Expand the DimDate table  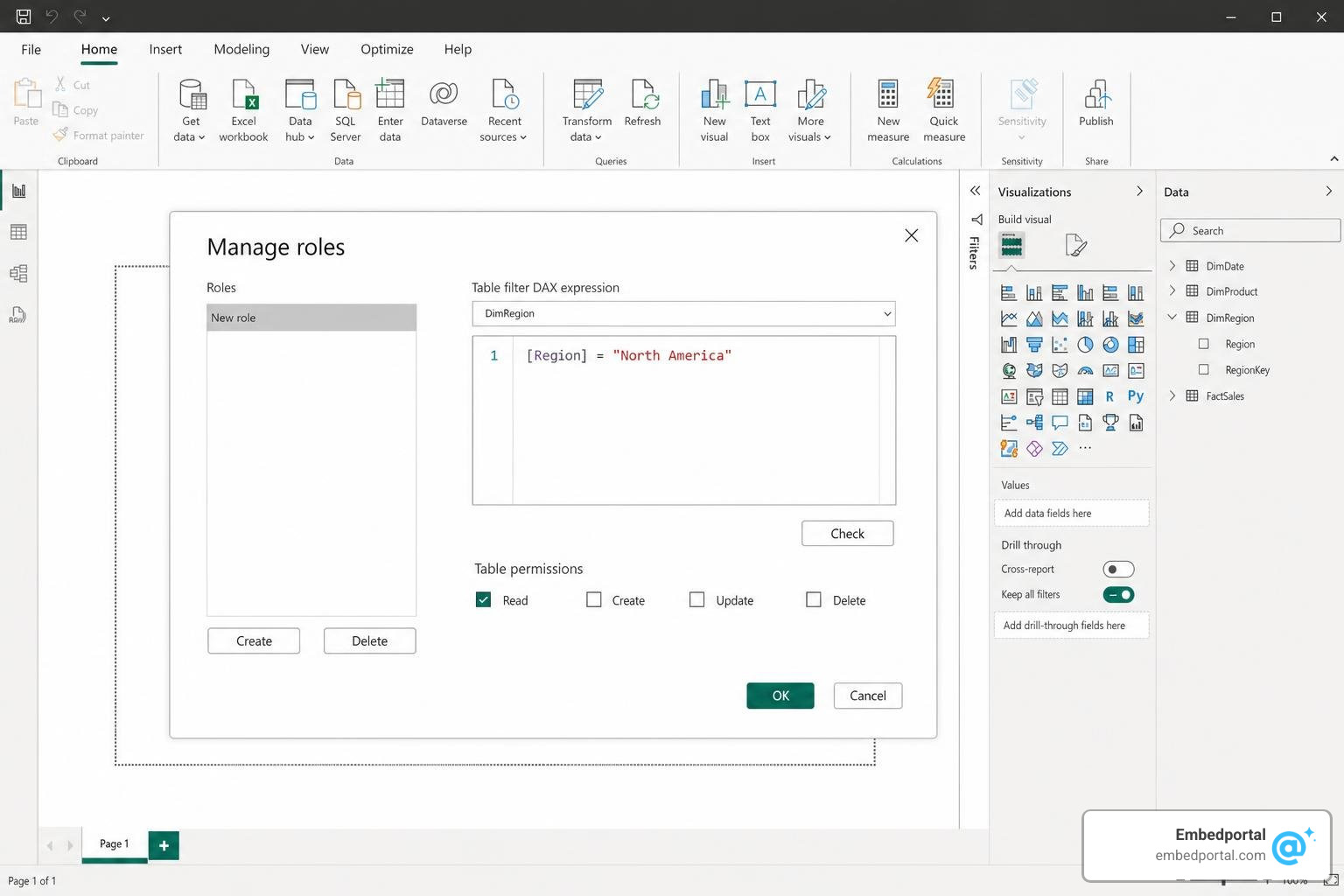click(1172, 265)
